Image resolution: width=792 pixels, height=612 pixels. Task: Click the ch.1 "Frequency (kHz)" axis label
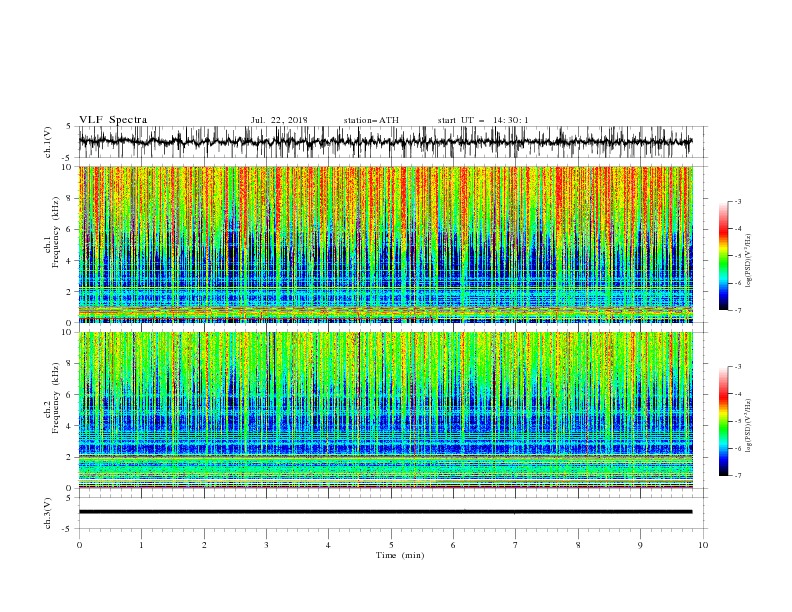(x=56, y=232)
